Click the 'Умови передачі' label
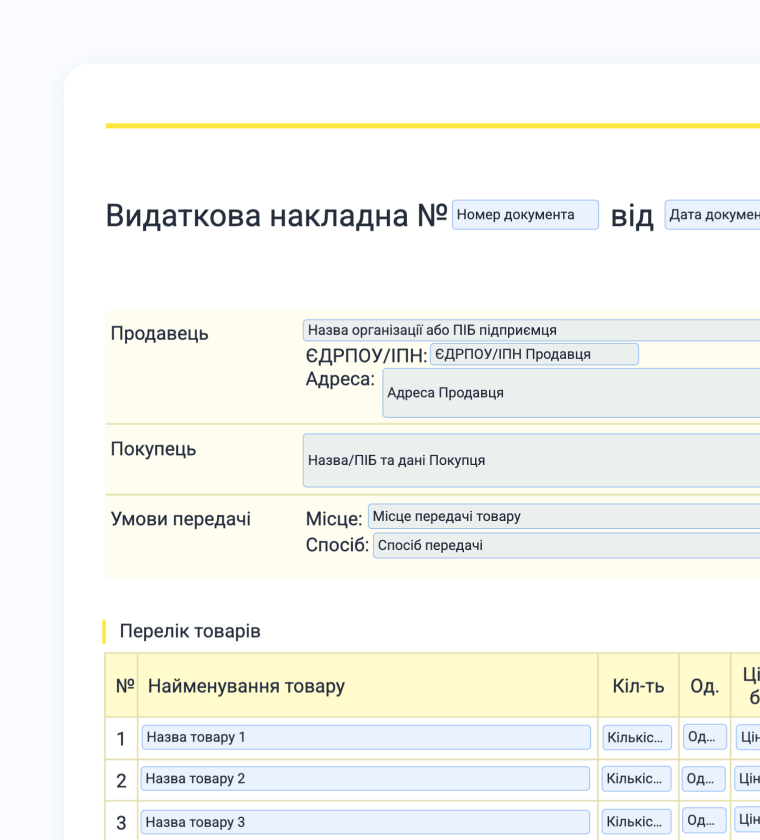Image resolution: width=760 pixels, height=840 pixels. coord(180,519)
